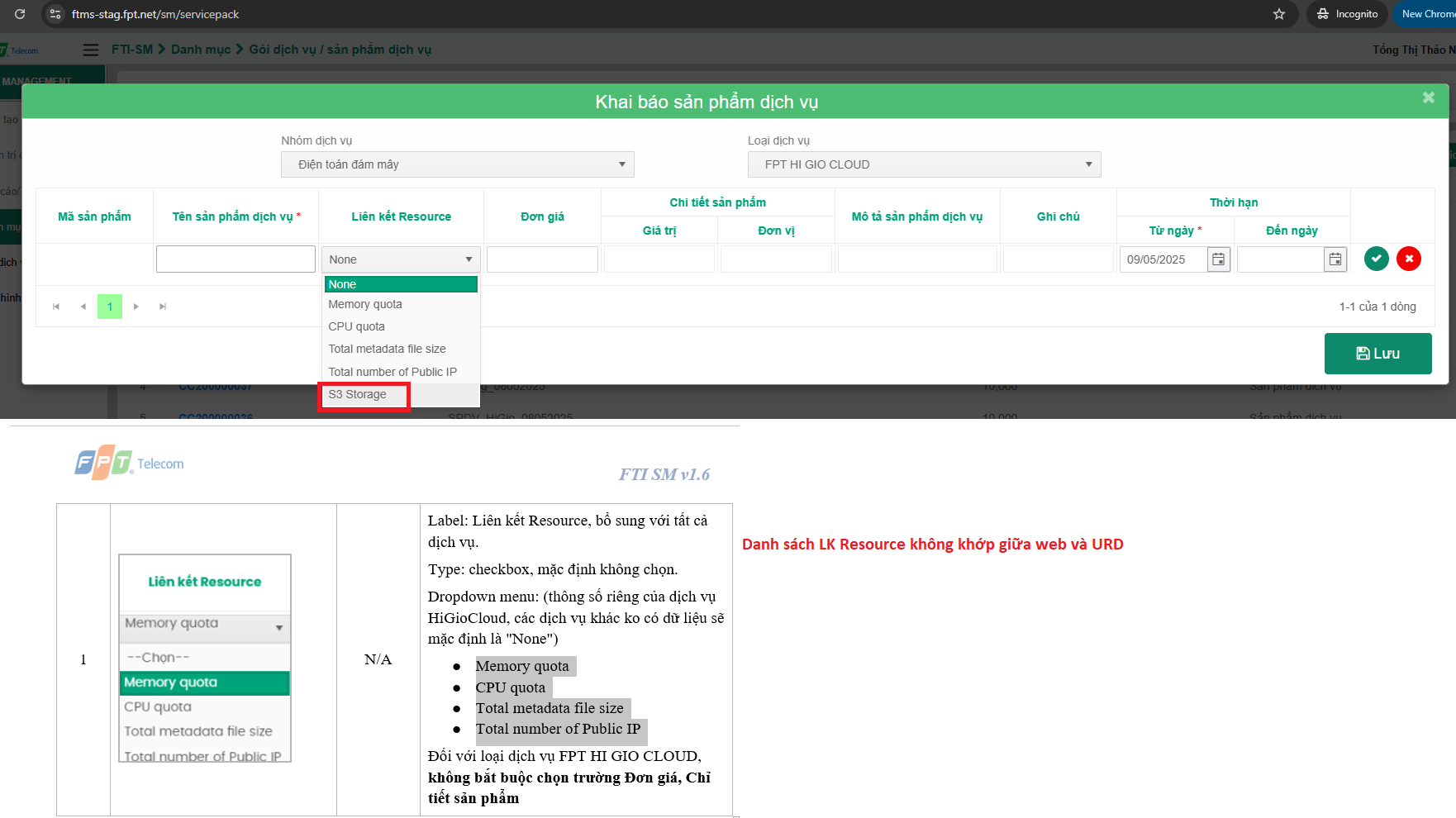Reload the browser page
Screen dimensions: 1456x818
[20, 14]
